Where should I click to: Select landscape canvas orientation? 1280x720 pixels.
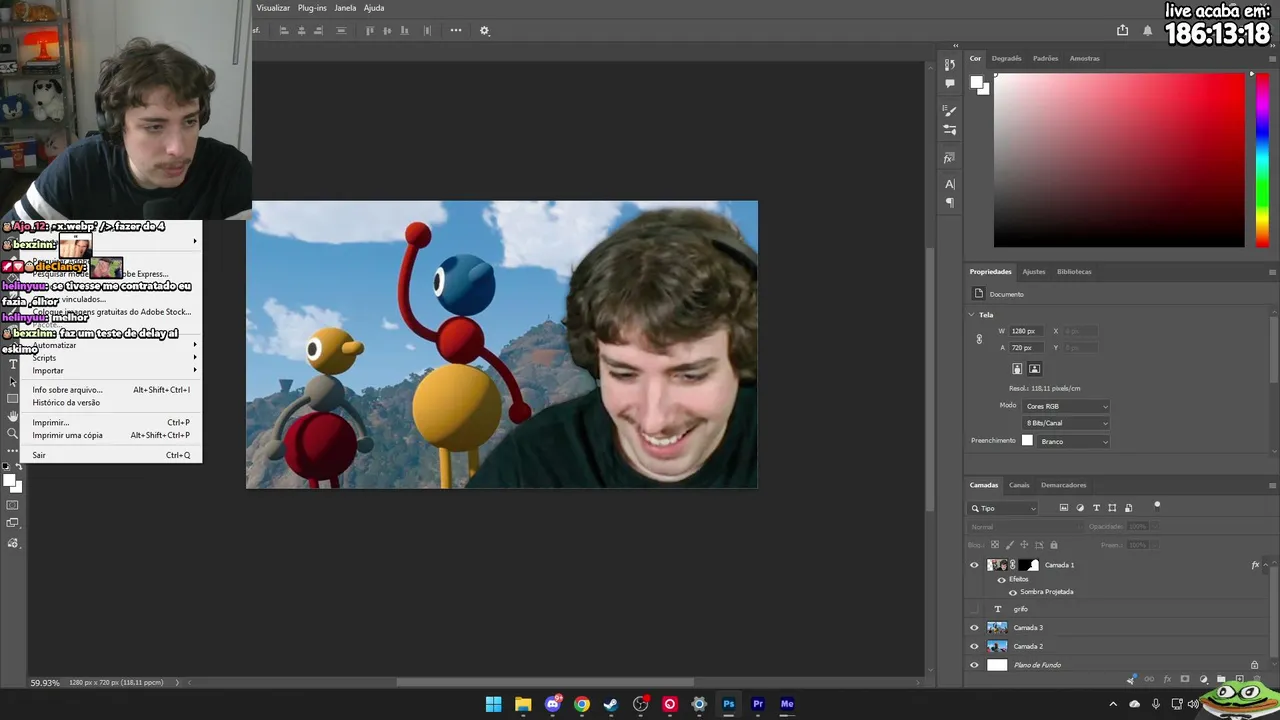click(1035, 369)
